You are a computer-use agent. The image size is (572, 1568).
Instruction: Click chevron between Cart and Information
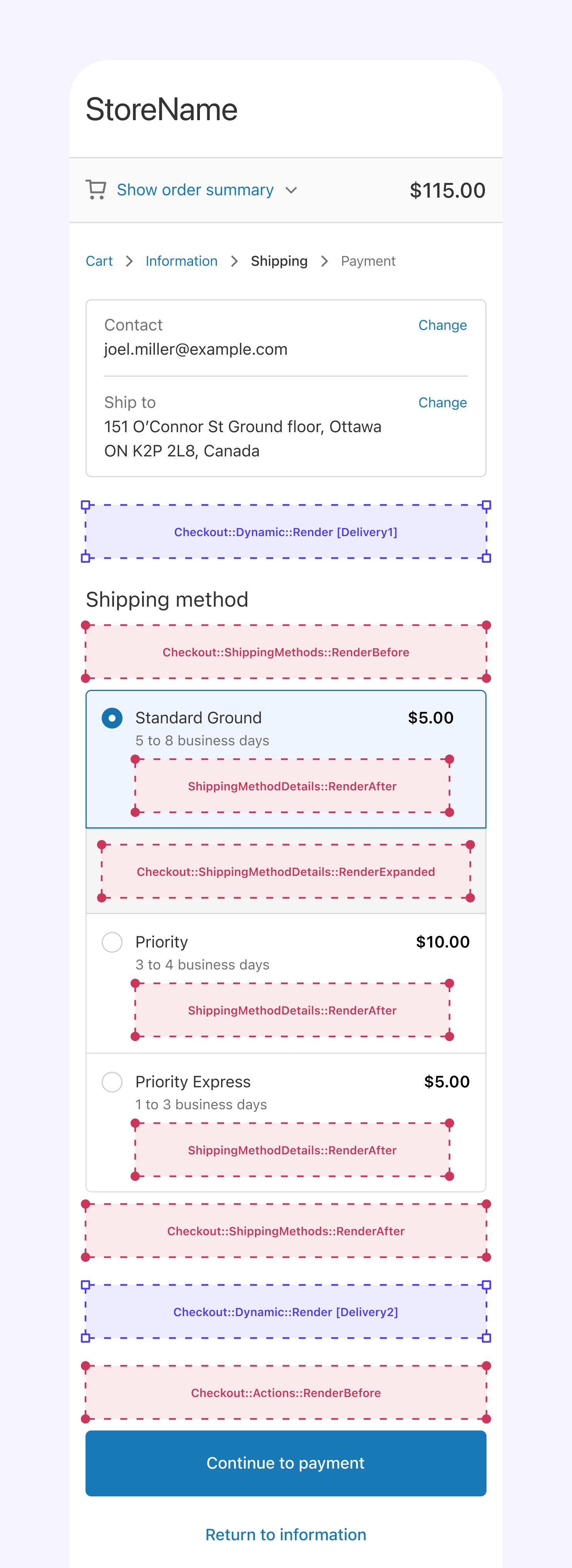point(129,261)
